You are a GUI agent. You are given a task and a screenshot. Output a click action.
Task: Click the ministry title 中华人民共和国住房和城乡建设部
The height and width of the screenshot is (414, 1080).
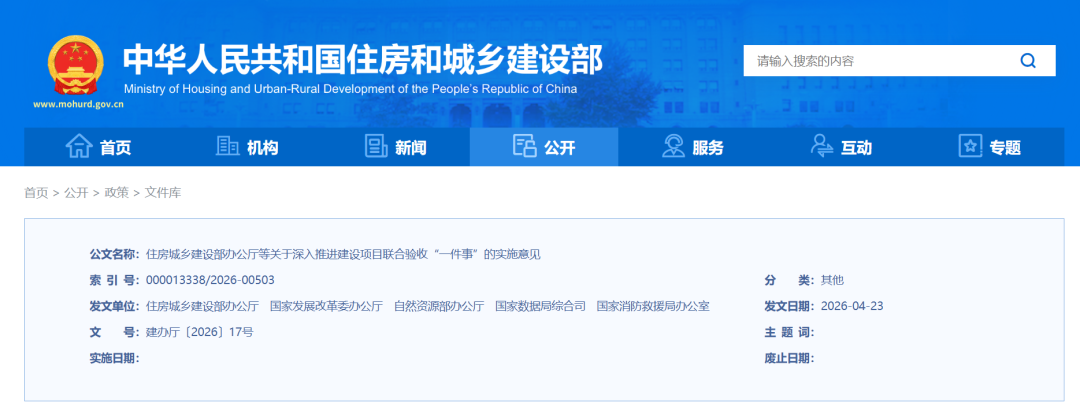[x=363, y=61]
